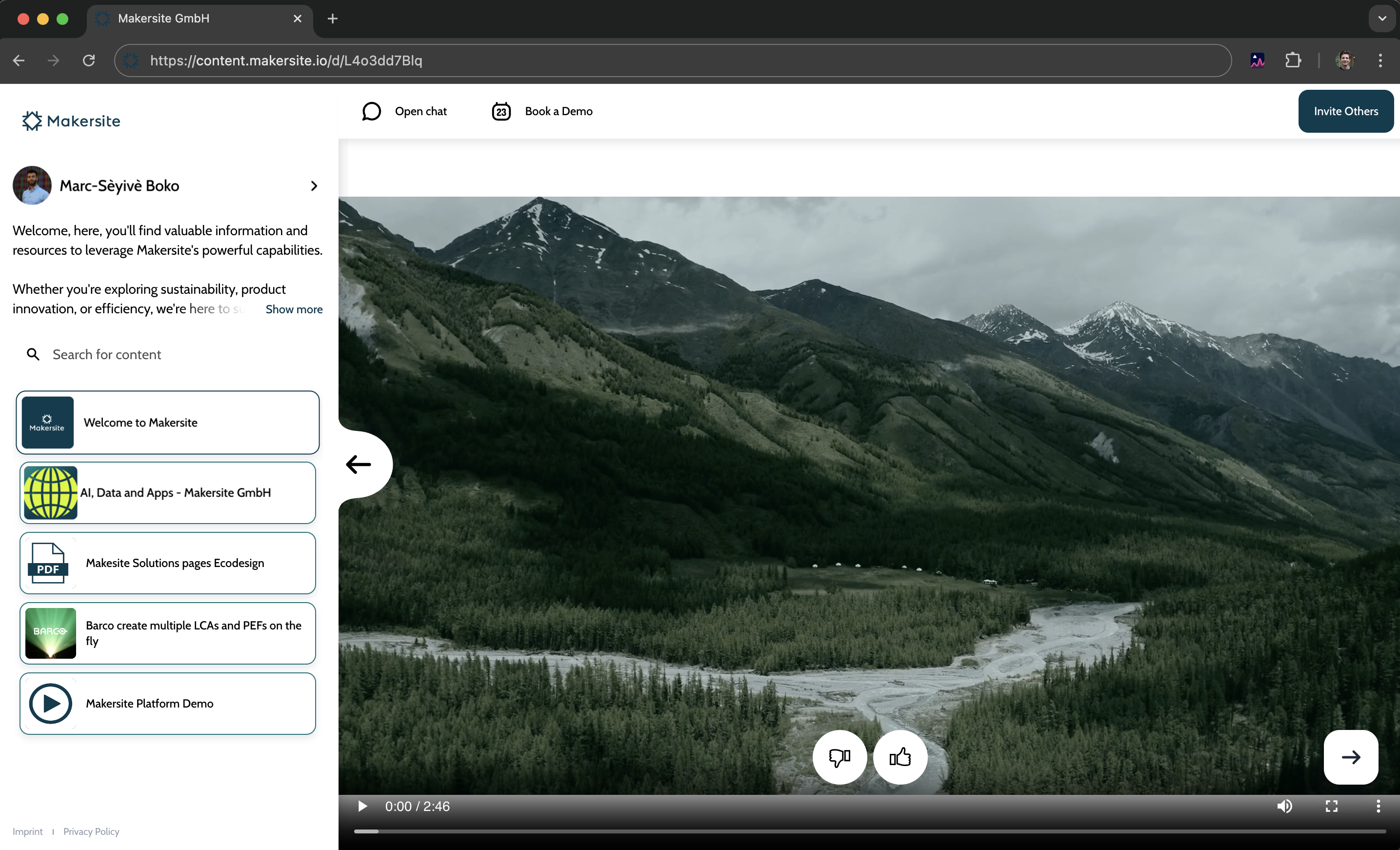This screenshot has height=850, width=1400.
Task: Expand Marc-Sèyivè Boko profile chevron
Action: [314, 186]
